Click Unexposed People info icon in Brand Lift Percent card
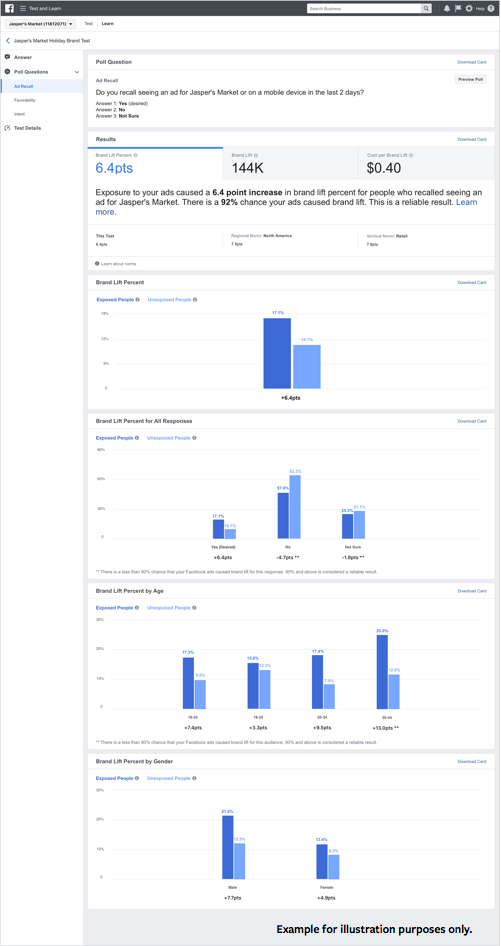 (x=194, y=299)
